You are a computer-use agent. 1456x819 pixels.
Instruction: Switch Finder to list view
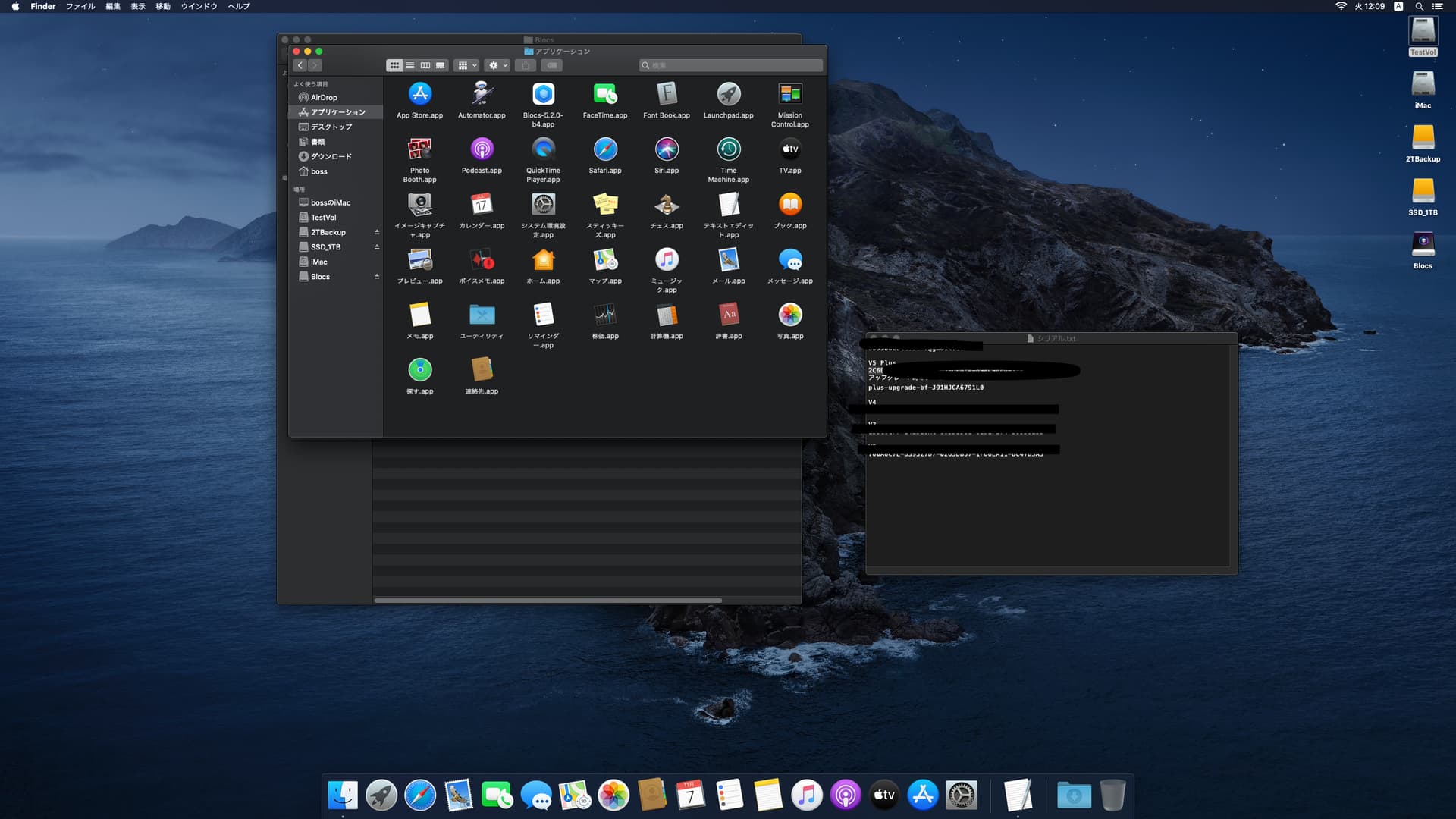[x=410, y=66]
